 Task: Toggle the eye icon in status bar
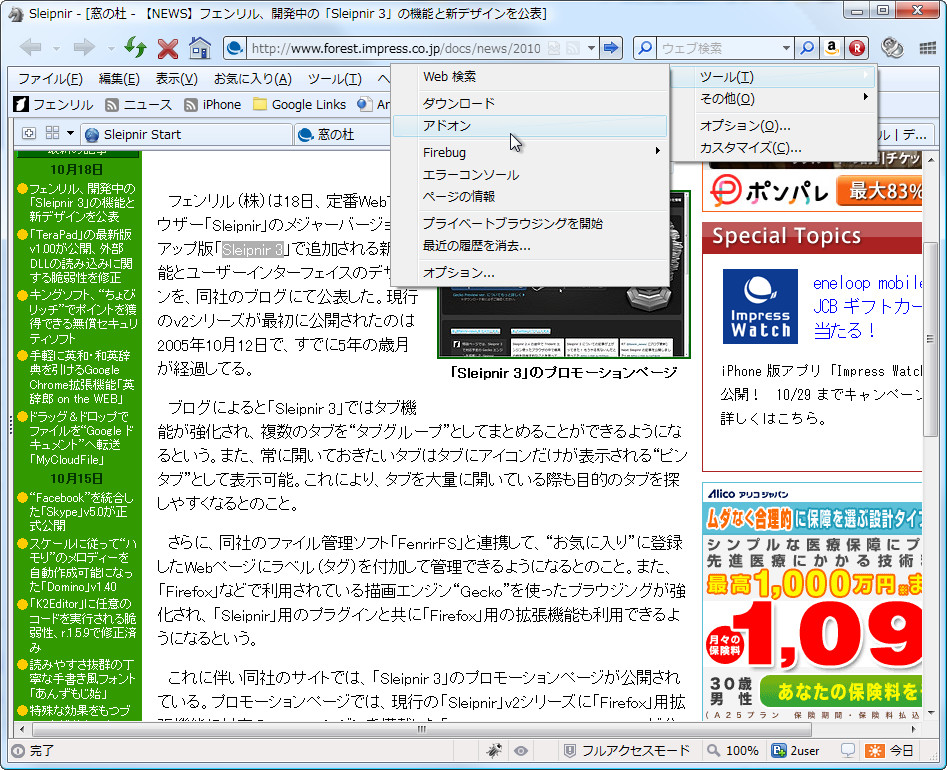521,751
